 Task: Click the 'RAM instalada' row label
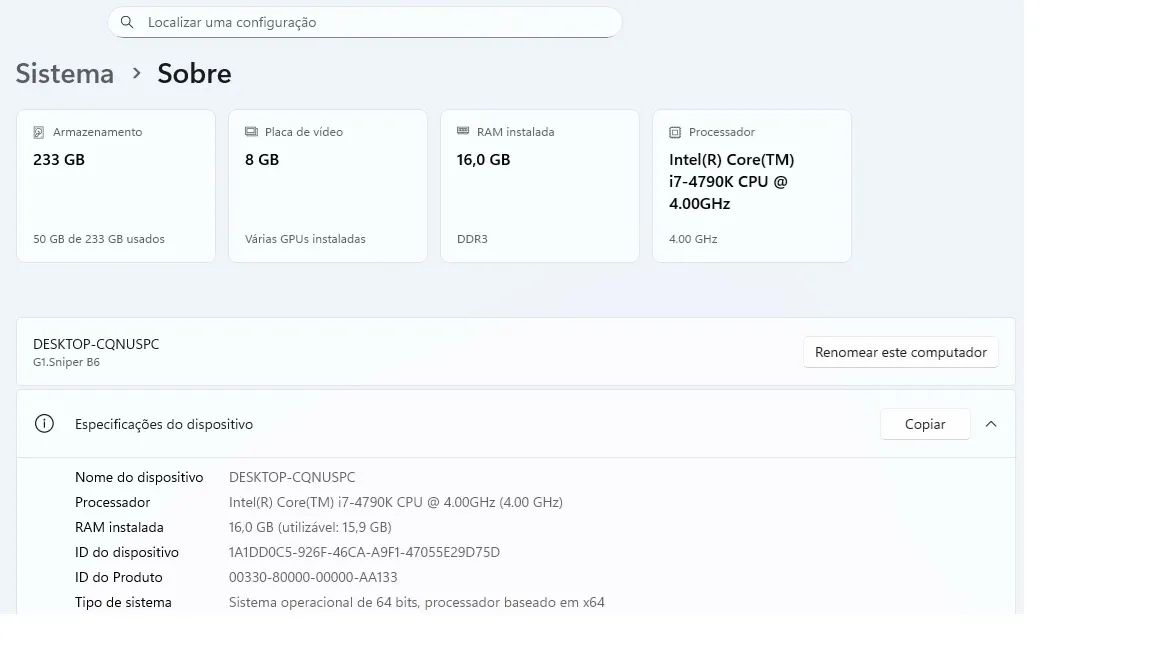[119, 527]
